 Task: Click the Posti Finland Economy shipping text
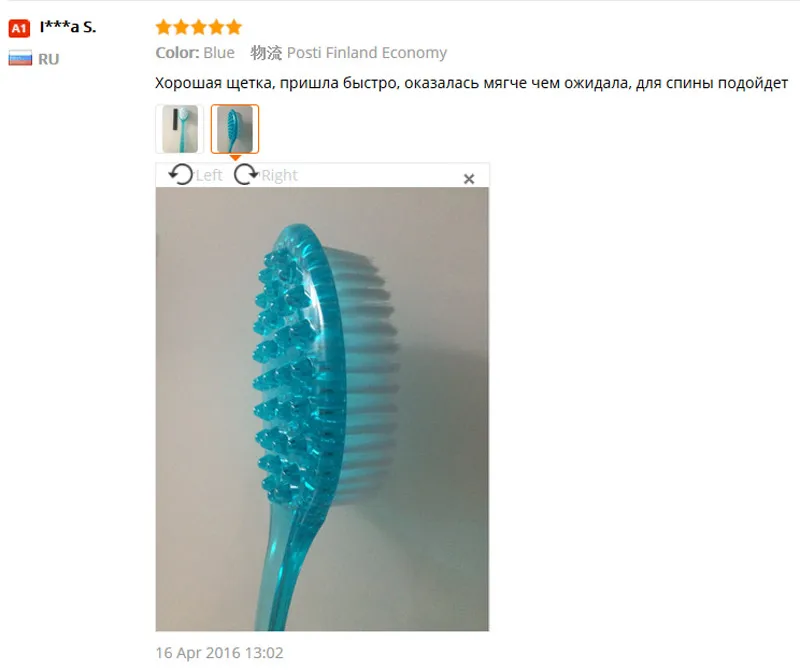click(x=366, y=53)
